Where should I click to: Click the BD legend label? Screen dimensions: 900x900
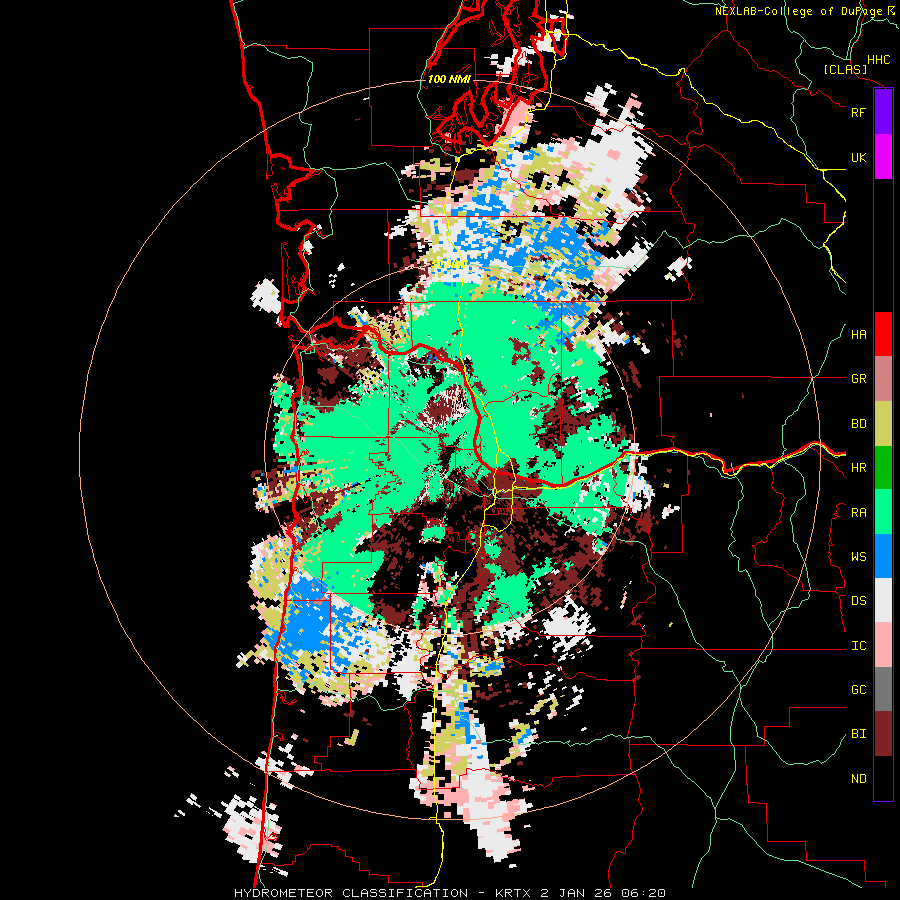tap(858, 424)
